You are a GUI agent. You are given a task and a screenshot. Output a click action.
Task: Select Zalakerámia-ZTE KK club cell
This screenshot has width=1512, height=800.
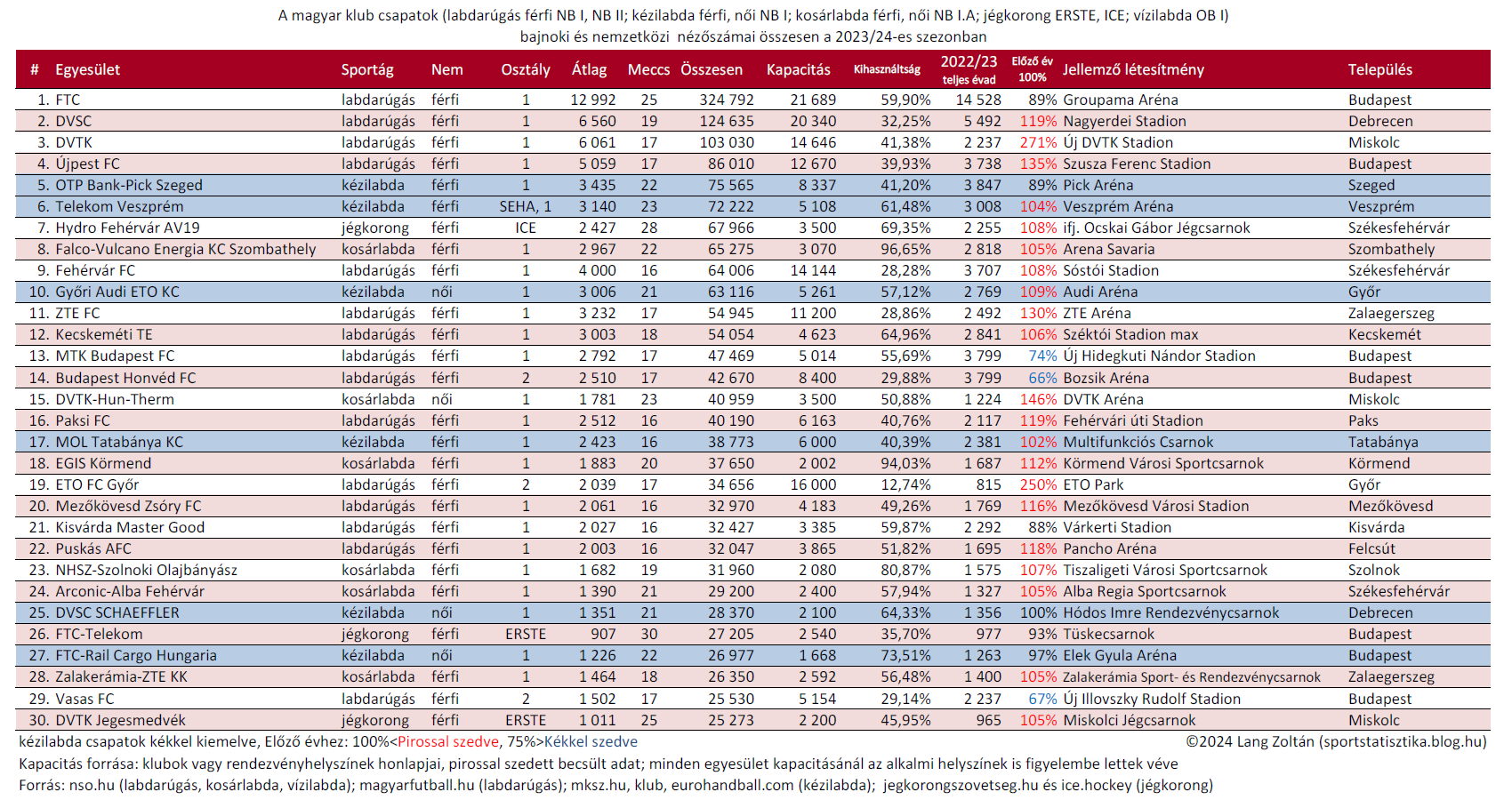point(121,676)
